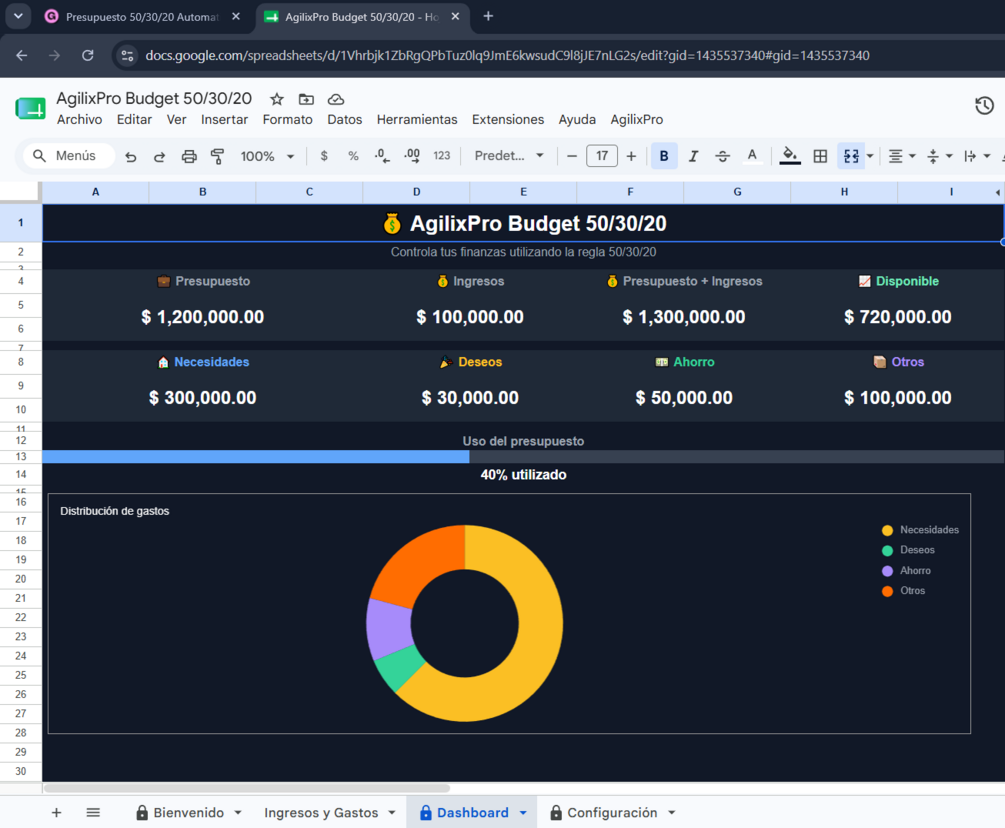Open the Datos menu
Viewport: 1005px width, 828px height.
pyautogui.click(x=345, y=120)
